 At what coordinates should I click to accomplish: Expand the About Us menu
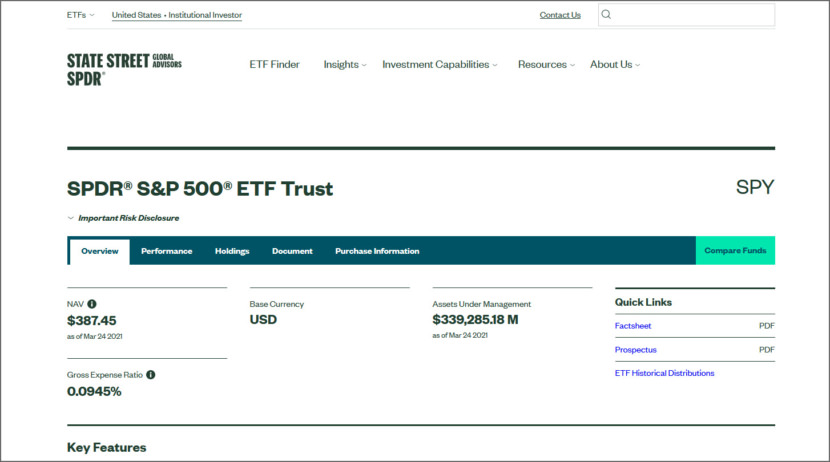pyautogui.click(x=614, y=65)
